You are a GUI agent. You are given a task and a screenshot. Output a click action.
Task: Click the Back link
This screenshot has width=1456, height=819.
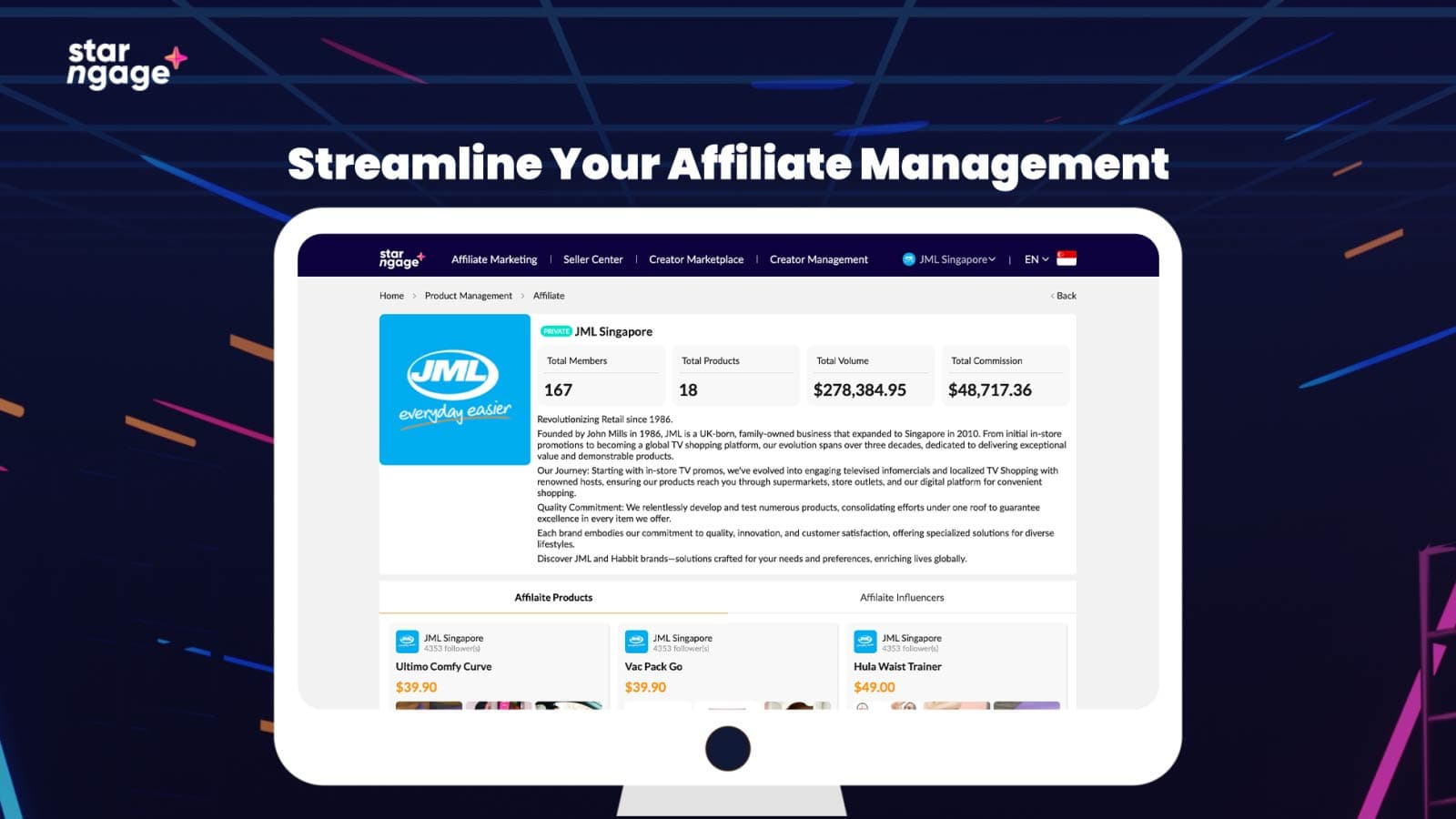pos(1064,296)
